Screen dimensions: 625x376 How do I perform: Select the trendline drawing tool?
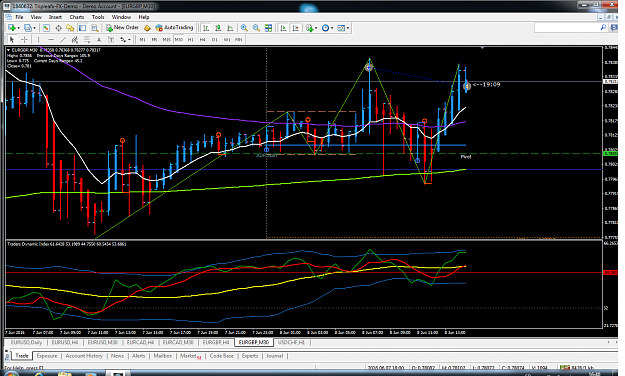[x=63, y=39]
